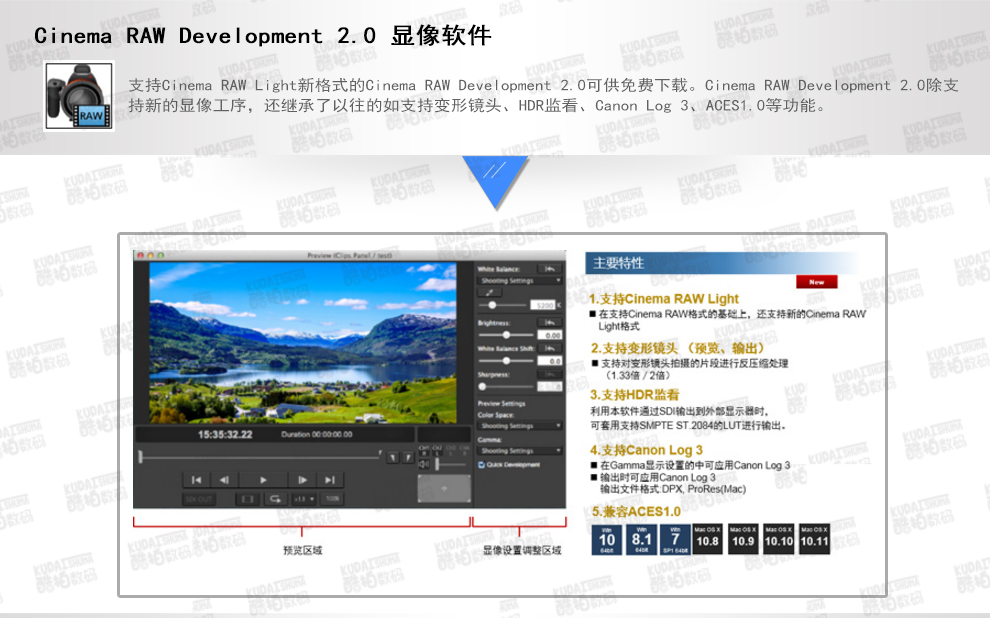Viewport: 990px width, 618px height.
Task: Open the White Balance dropdown
Action: click(x=520, y=280)
